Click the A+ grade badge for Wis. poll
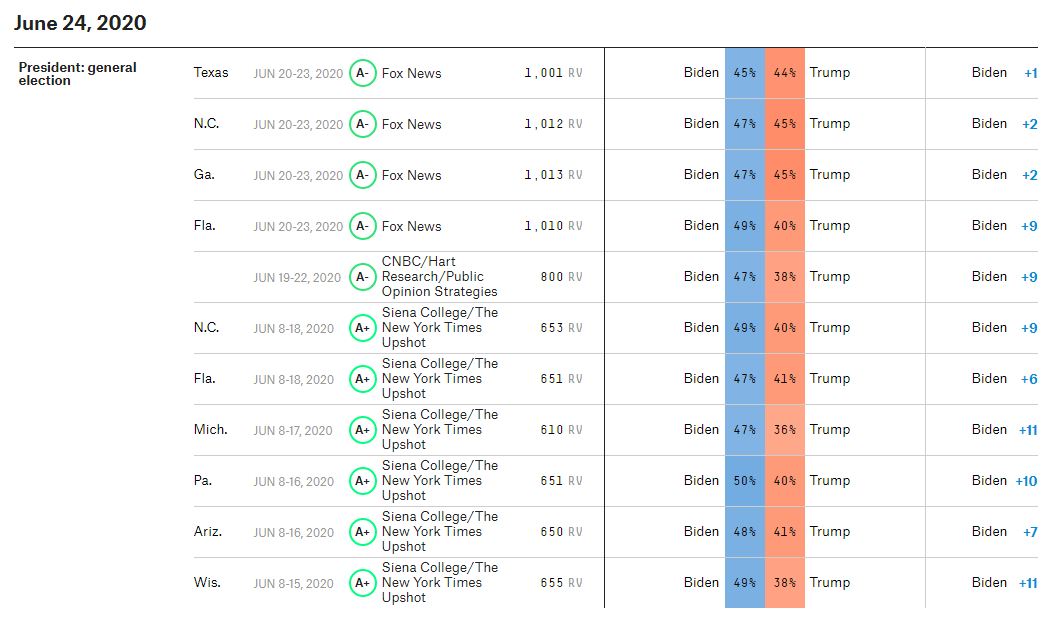Image resolution: width=1057 pixels, height=632 pixels. (x=362, y=583)
